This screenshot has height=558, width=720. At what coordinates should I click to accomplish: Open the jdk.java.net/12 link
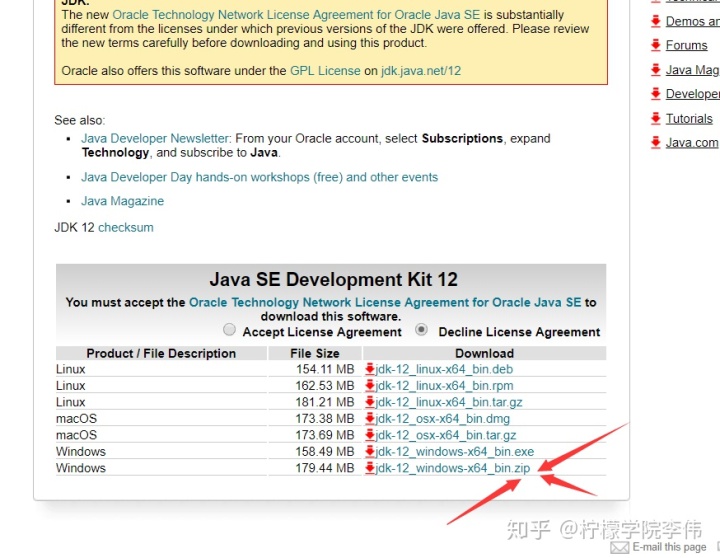(x=421, y=71)
